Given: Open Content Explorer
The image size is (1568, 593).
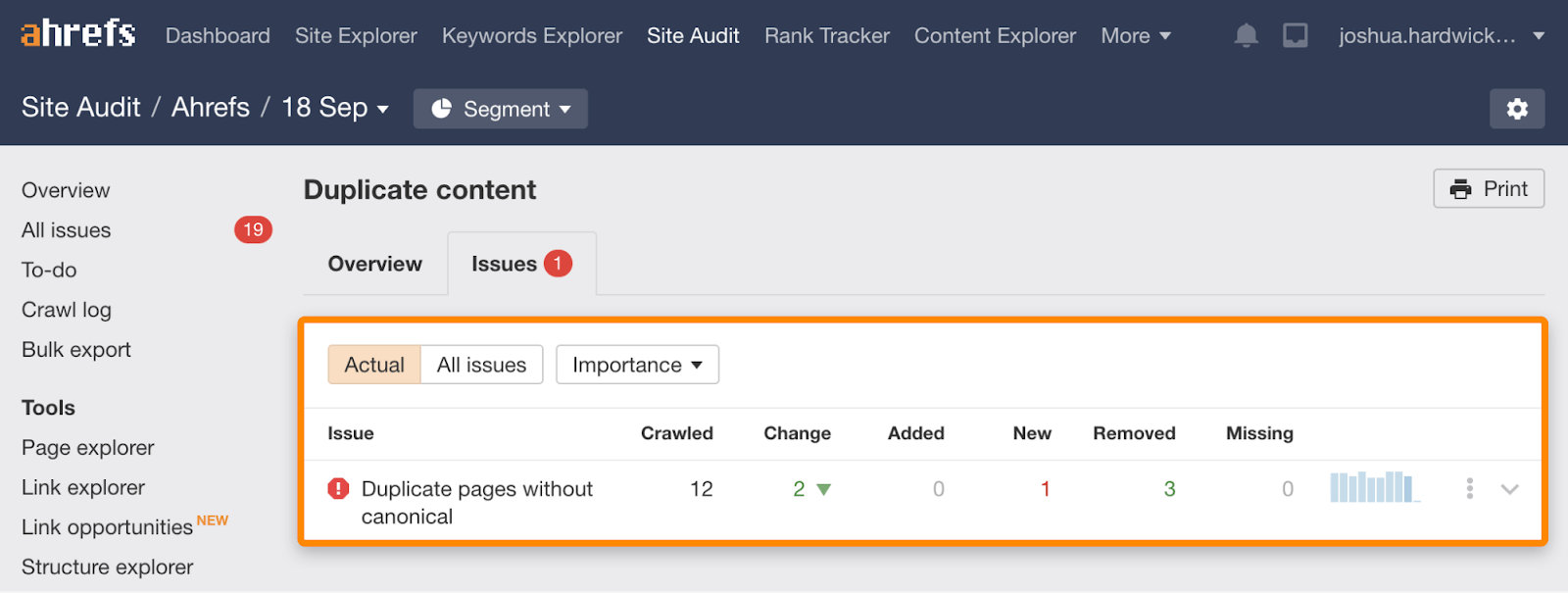Looking at the screenshot, I should coord(995,36).
